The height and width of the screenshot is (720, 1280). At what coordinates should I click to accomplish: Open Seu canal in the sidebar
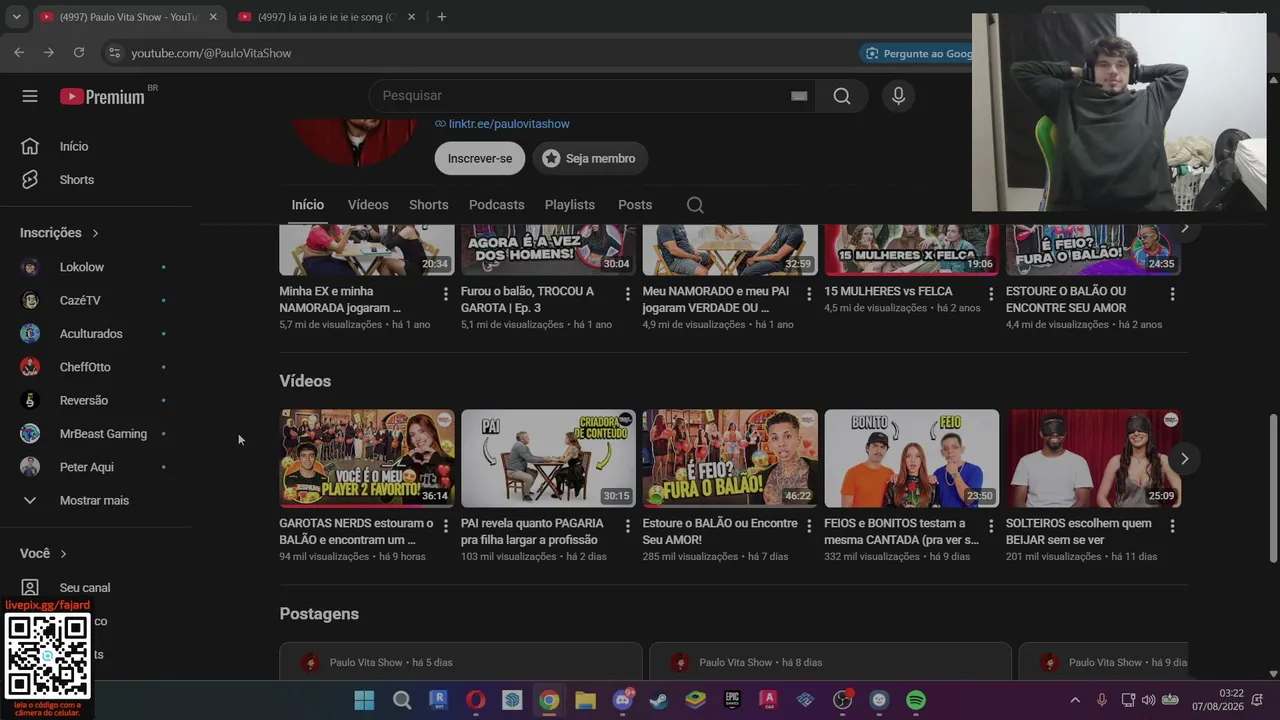tap(85, 588)
